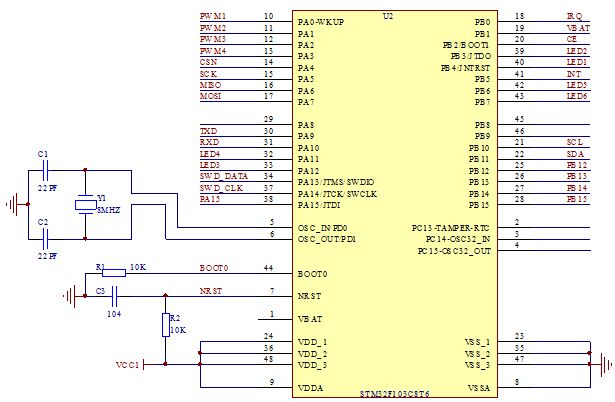Click the PC15-OSC32_OUT pin name
Viewport: 615px width, 402px height.
454,251
